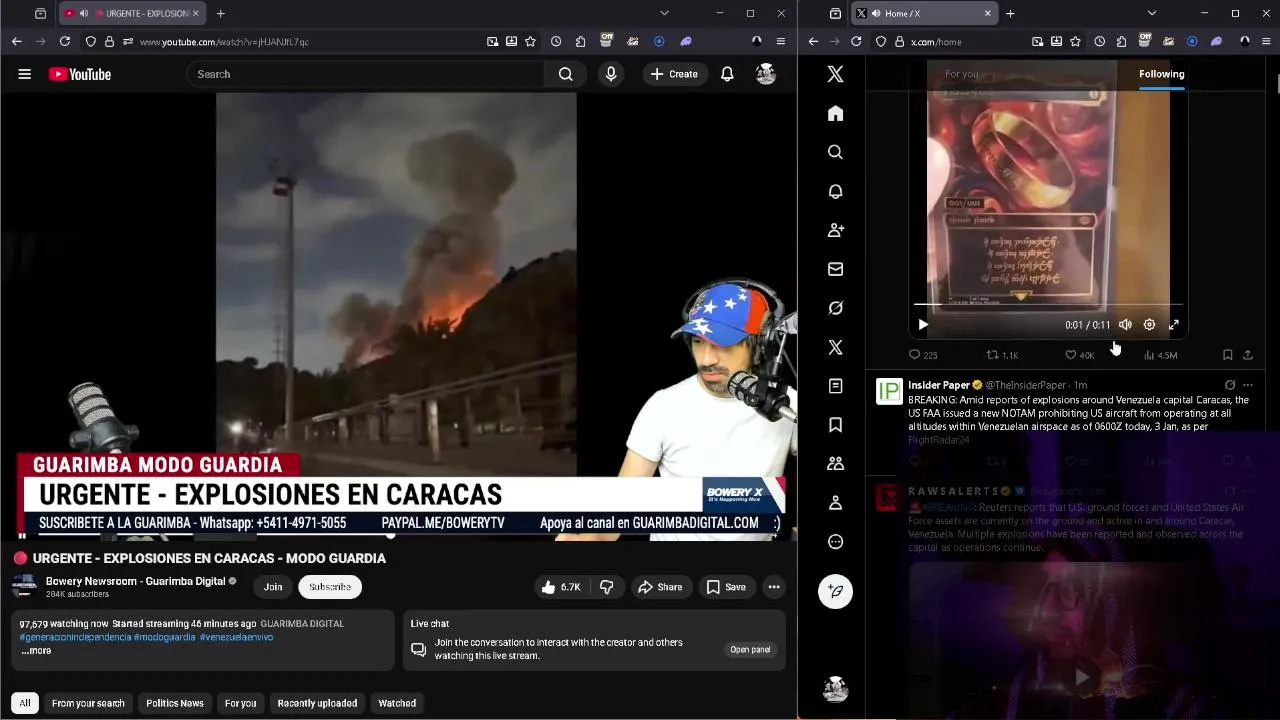Open X Messages envelope in the sidebar
This screenshot has width=1280, height=720.
(x=835, y=269)
